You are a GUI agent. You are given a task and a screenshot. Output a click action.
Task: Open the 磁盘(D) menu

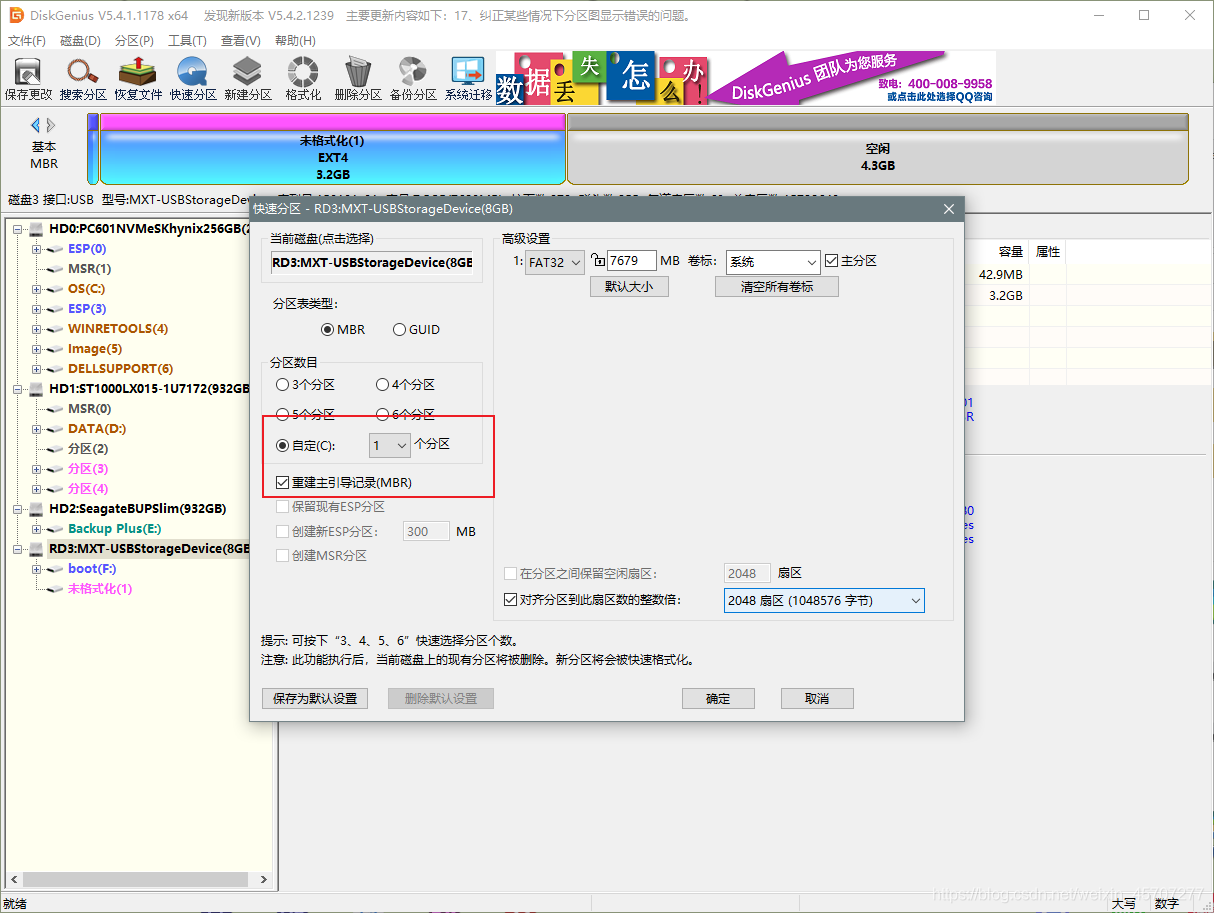(80, 41)
